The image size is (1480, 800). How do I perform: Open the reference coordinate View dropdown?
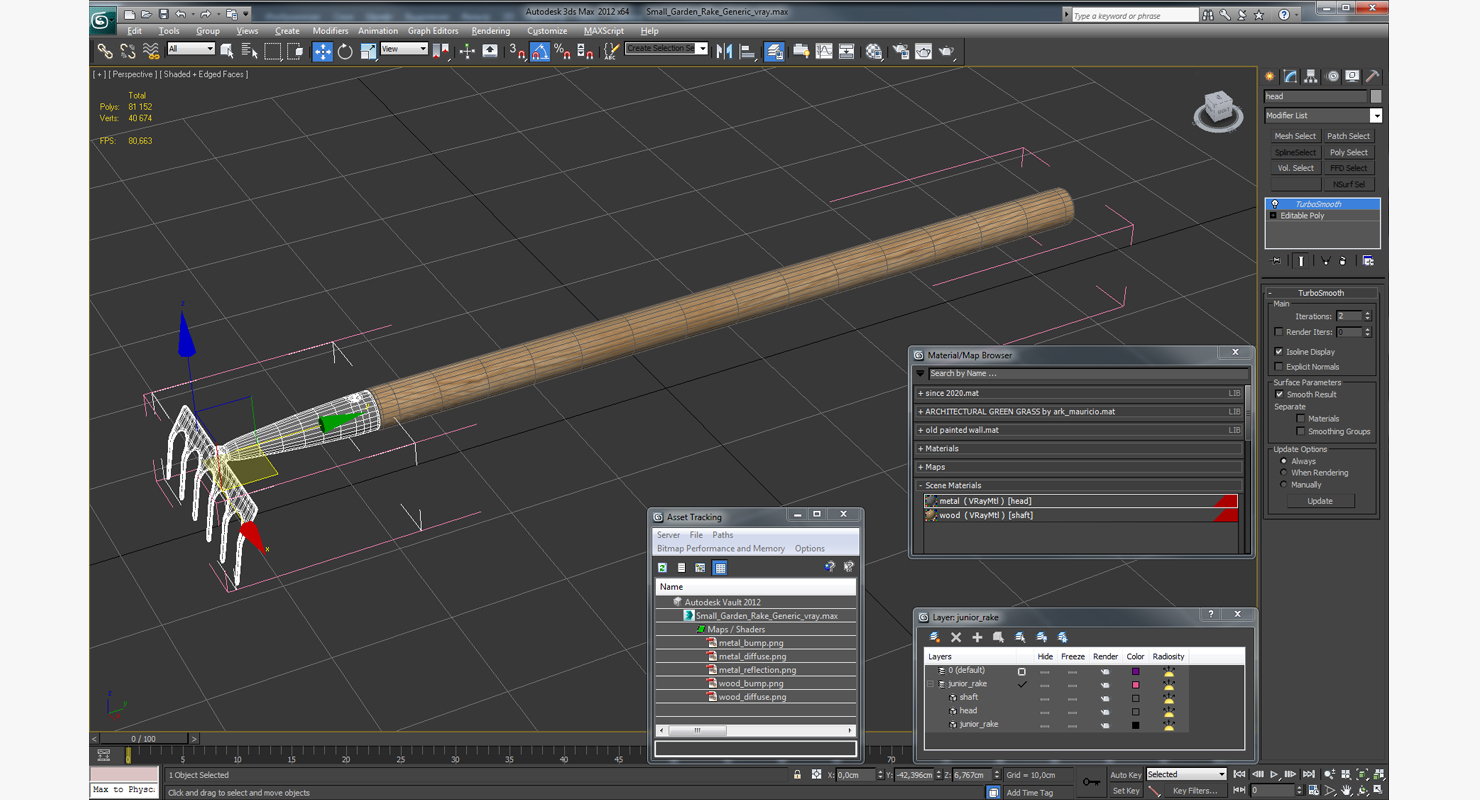404,49
